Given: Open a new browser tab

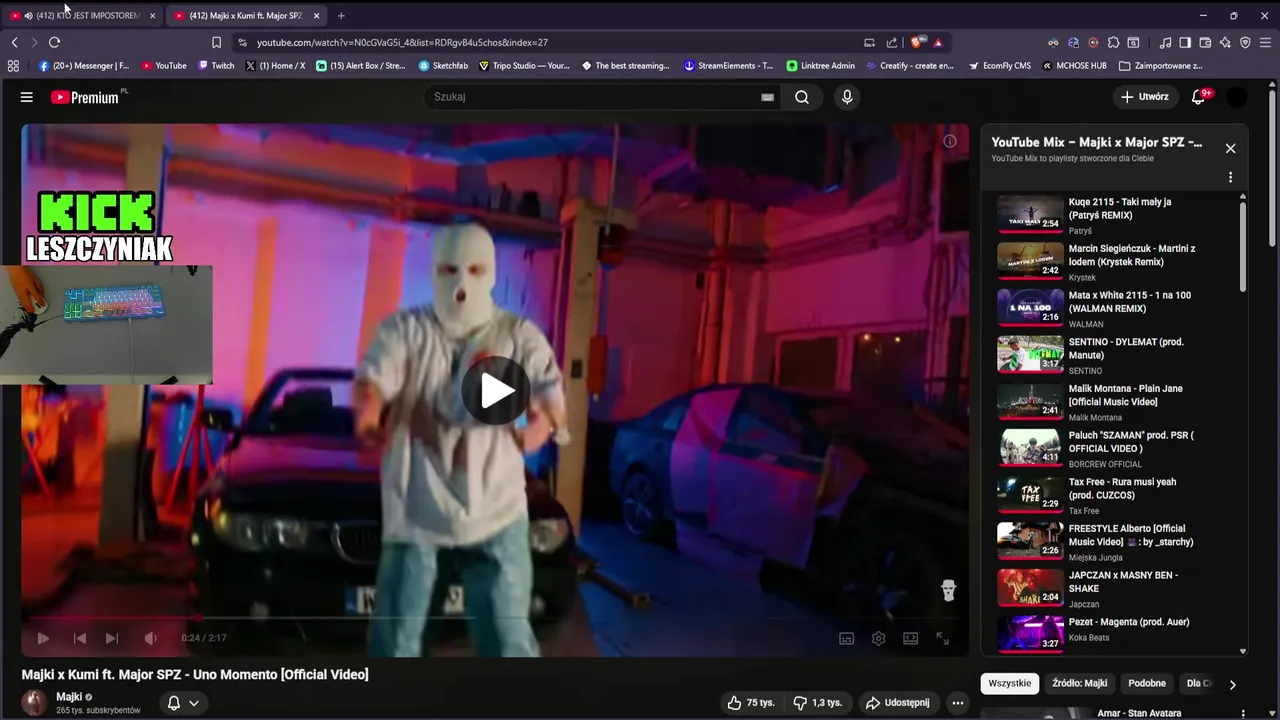Looking at the screenshot, I should pos(341,16).
